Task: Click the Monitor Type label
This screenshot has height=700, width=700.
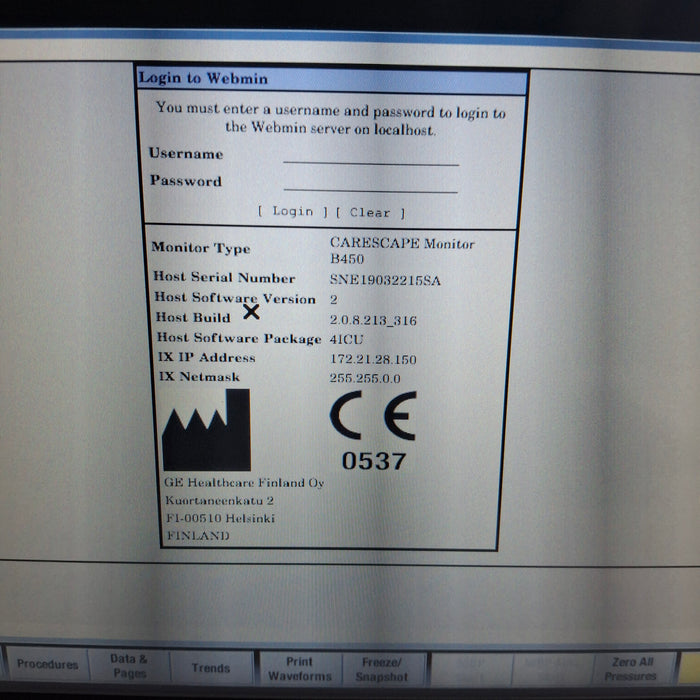Action: [200, 248]
